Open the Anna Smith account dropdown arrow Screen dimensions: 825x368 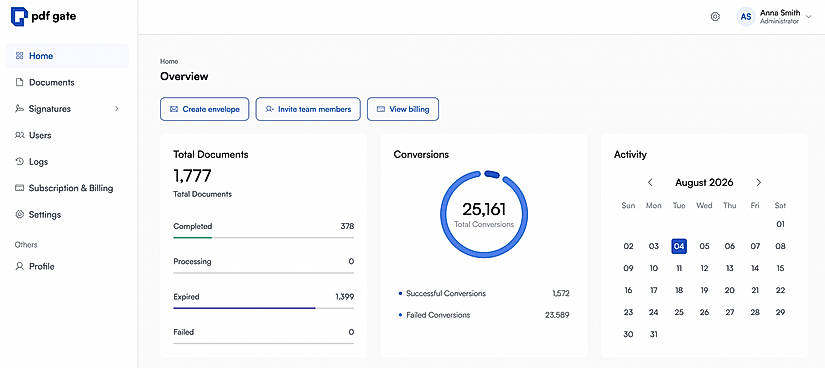tap(809, 17)
